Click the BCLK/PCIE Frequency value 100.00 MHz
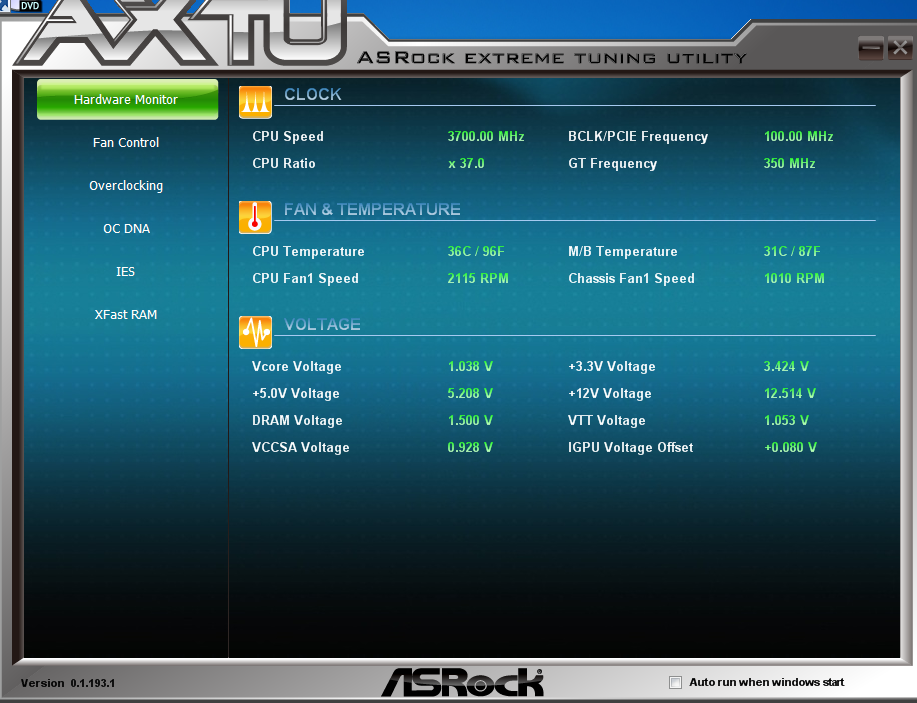 tap(798, 136)
